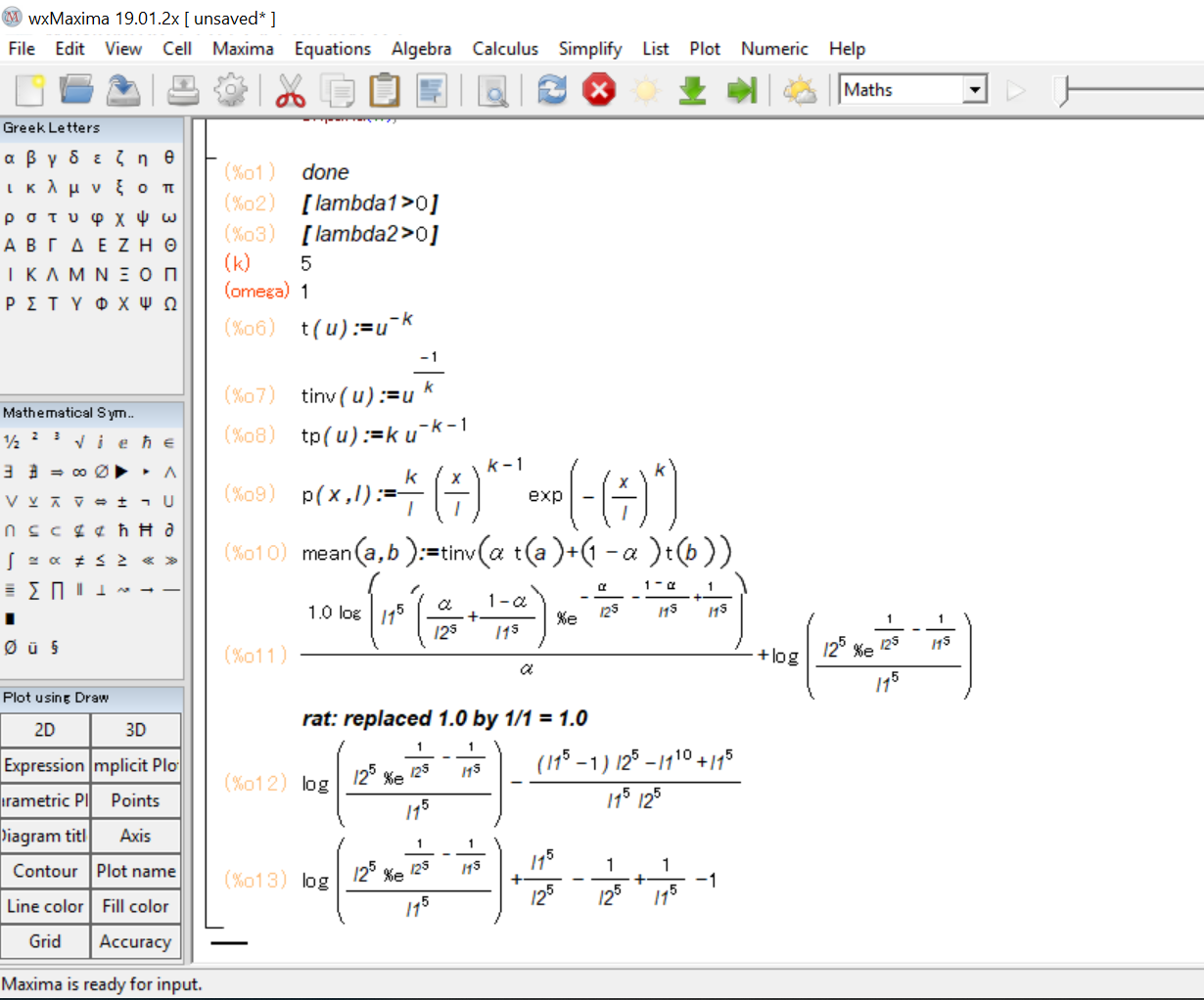Viewport: 1204px width, 1000px height.
Task: Open the Maxima menu
Action: click(243, 48)
